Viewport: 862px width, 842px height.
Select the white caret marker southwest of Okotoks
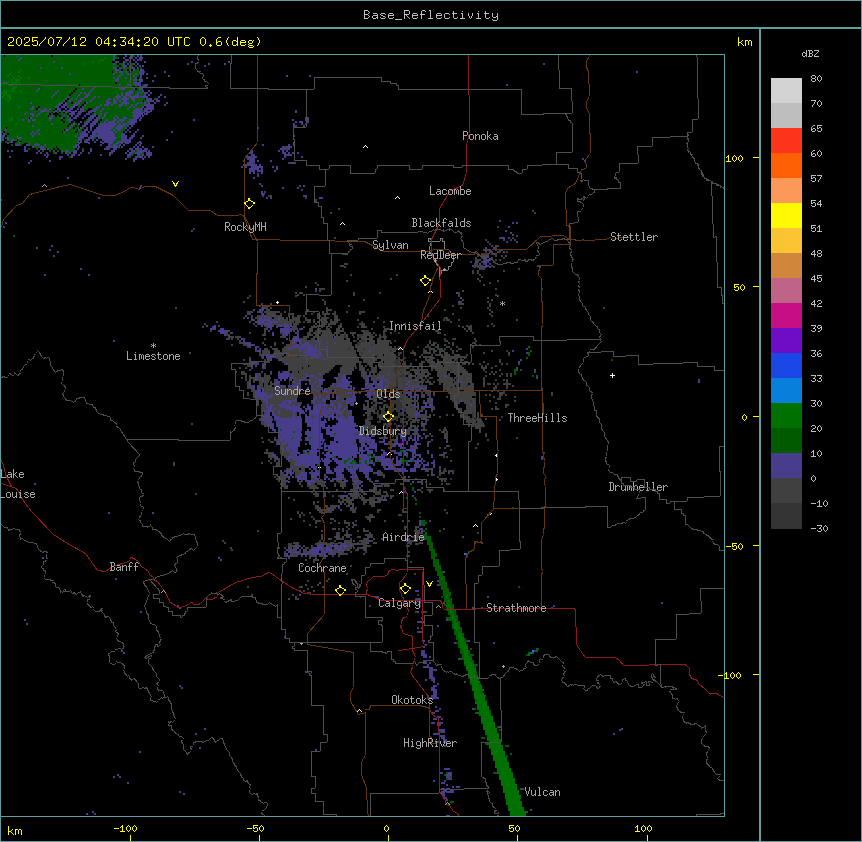(x=360, y=711)
